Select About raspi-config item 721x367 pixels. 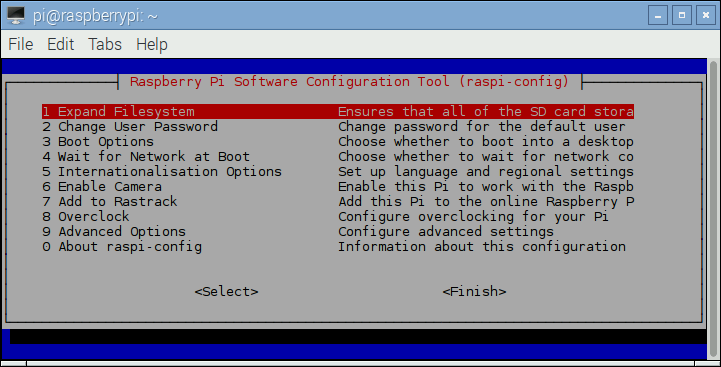click(338, 247)
